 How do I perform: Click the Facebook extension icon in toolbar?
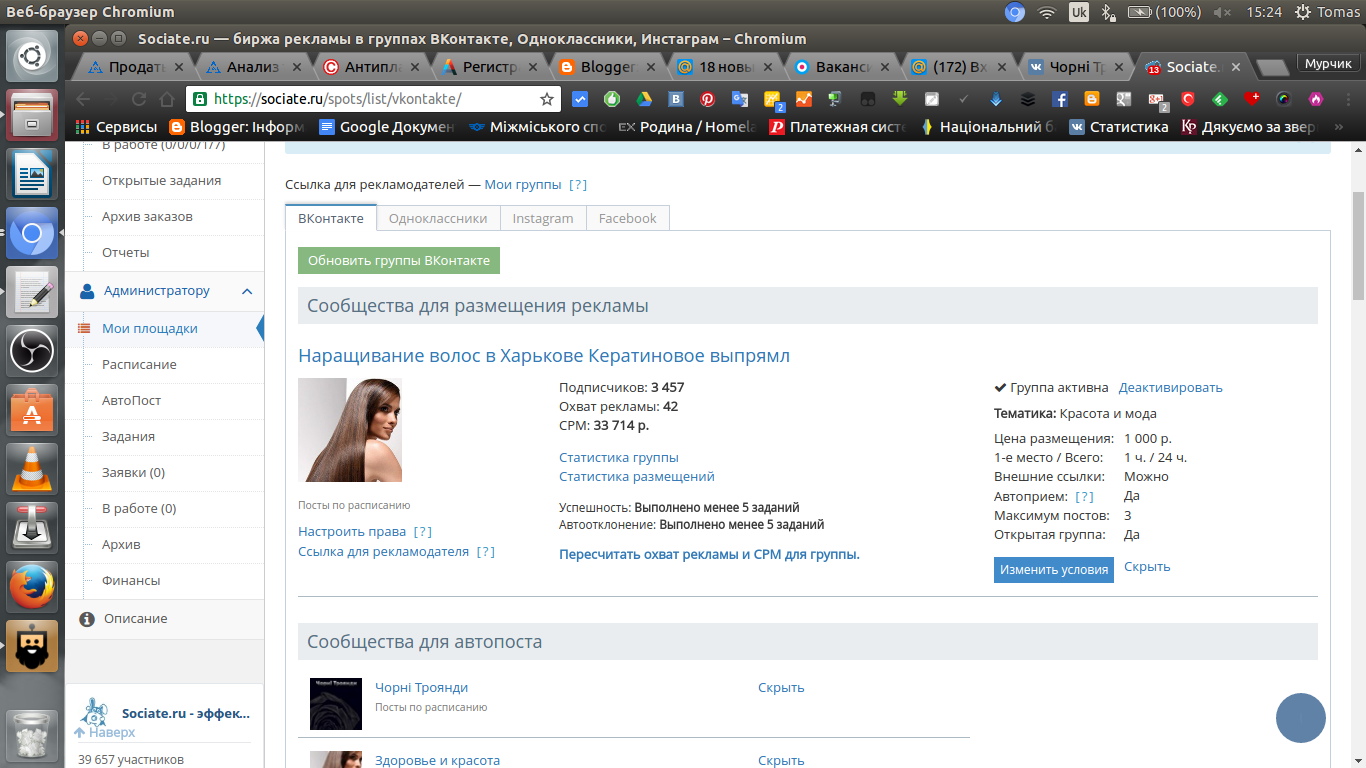1060,99
